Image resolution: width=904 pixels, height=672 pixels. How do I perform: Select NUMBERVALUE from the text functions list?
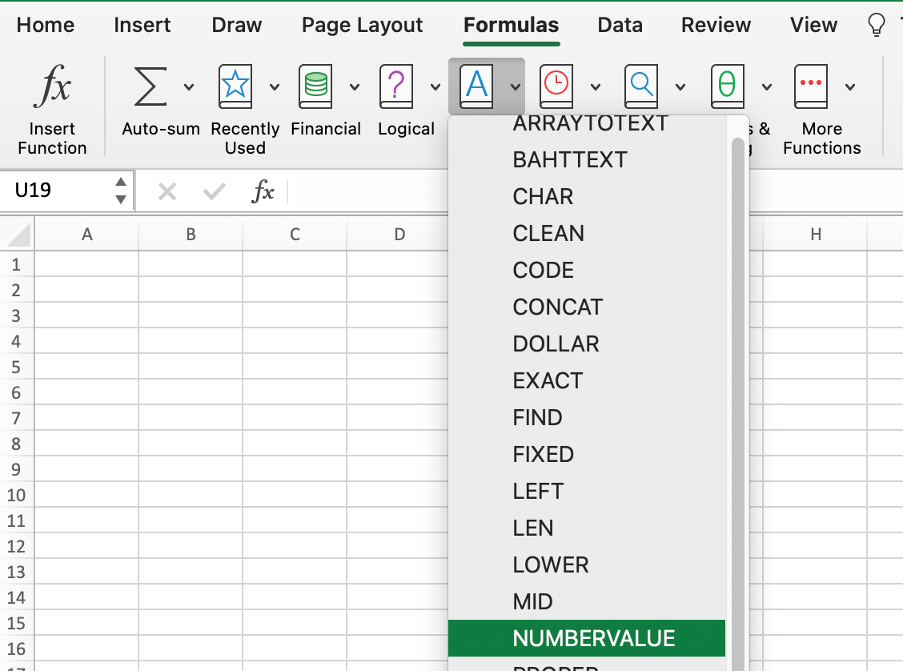click(593, 638)
